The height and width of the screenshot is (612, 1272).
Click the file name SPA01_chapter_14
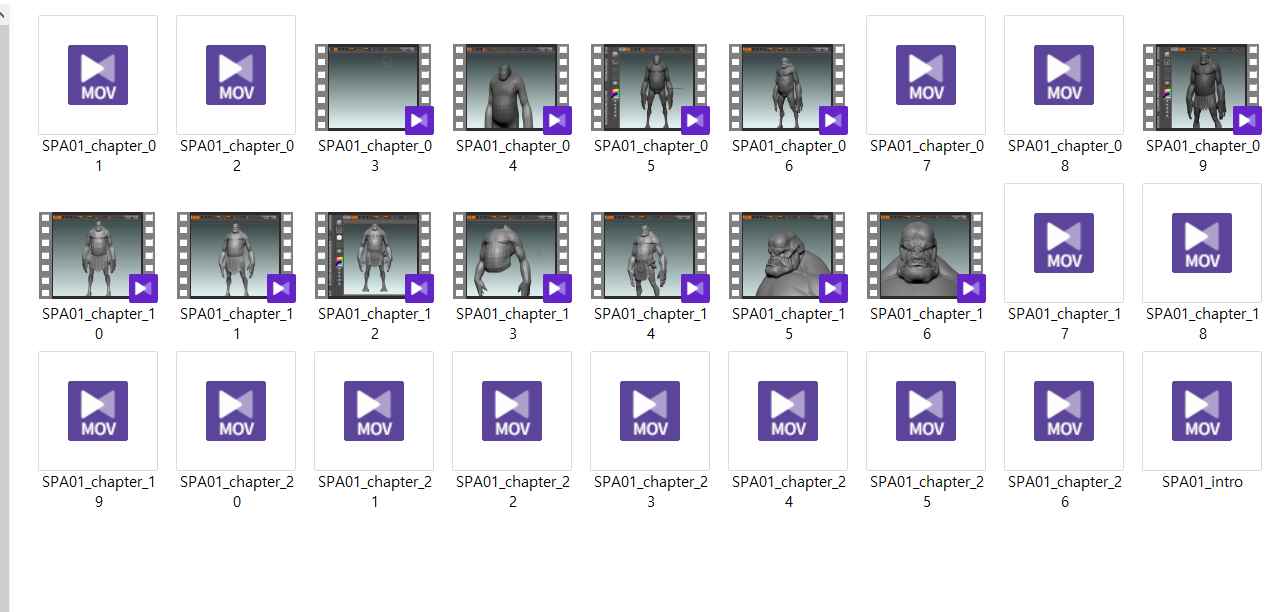pyautogui.click(x=650, y=324)
